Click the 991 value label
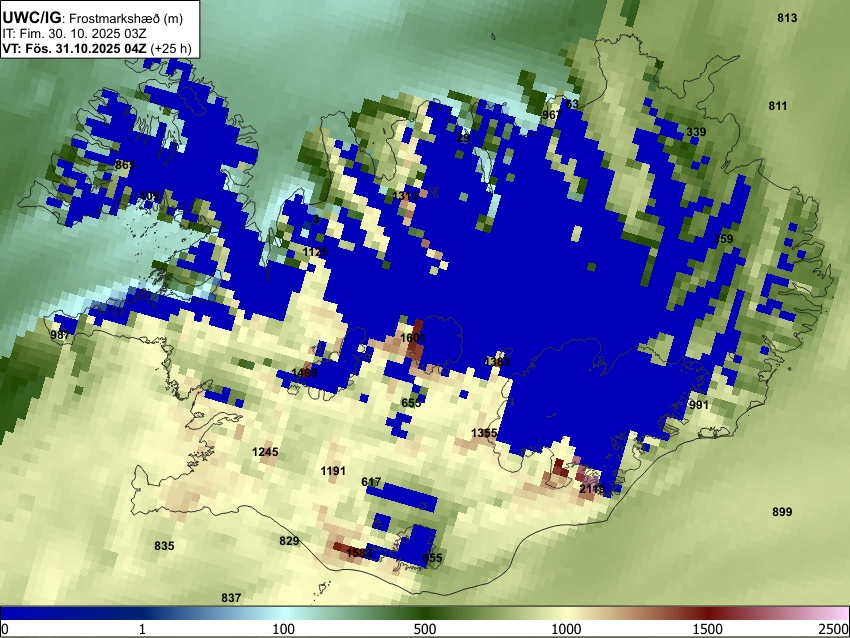Viewport: 850px width, 638px height. click(x=699, y=405)
